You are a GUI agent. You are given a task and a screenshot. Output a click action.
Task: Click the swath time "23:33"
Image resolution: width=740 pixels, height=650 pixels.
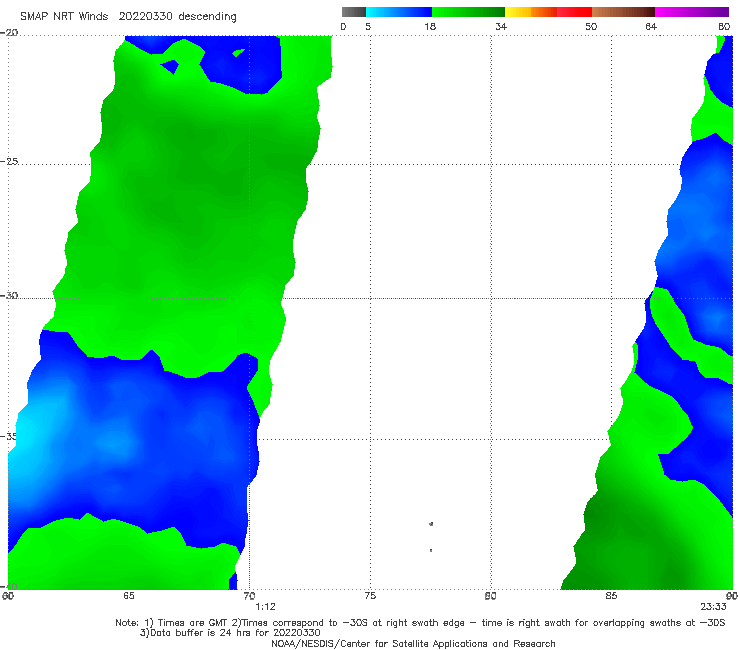[713, 607]
